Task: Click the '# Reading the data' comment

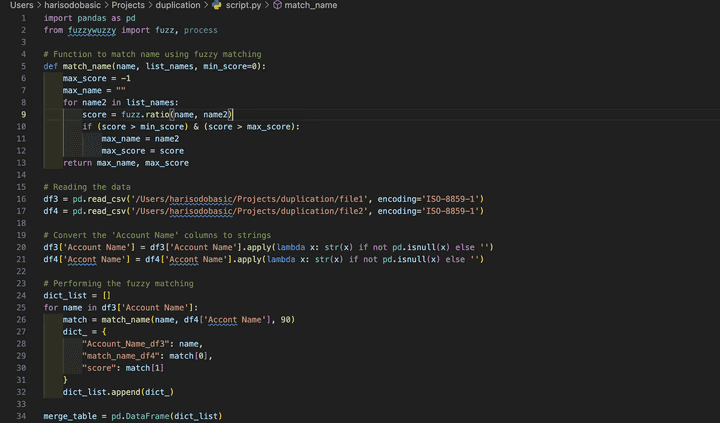Action: click(x=87, y=187)
